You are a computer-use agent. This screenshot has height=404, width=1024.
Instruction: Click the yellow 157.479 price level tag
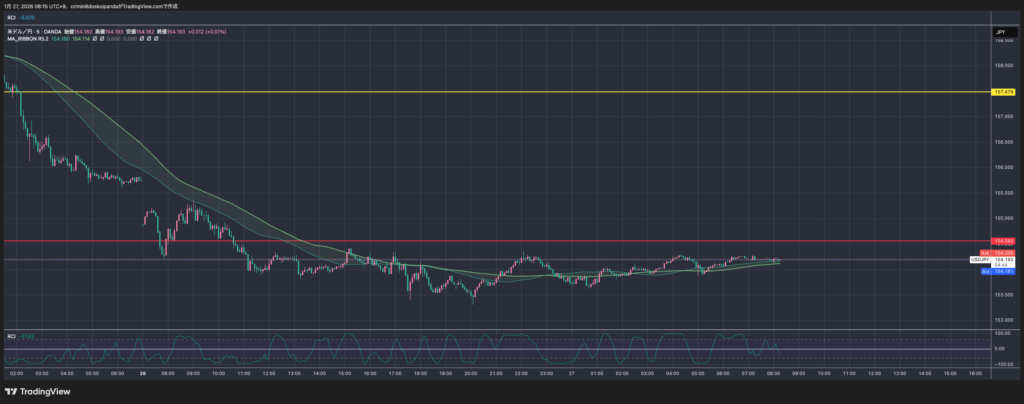pyautogui.click(x=1003, y=92)
